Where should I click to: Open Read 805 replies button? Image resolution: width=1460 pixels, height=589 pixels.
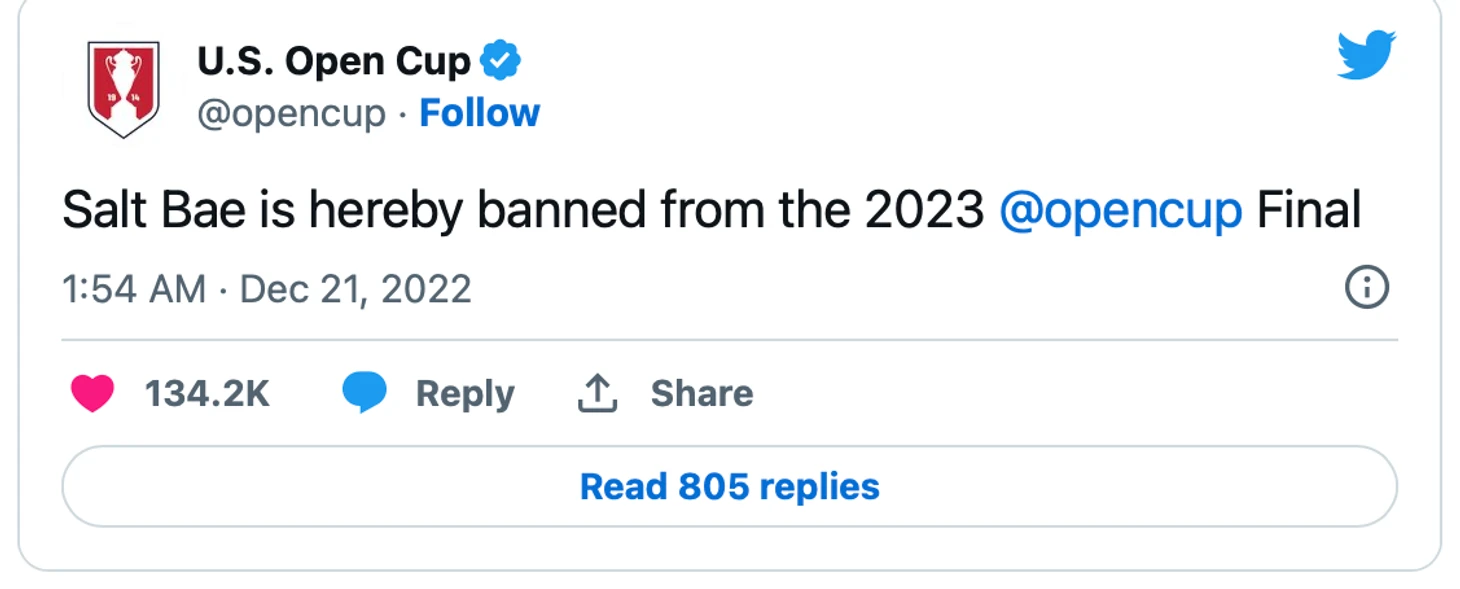(730, 486)
